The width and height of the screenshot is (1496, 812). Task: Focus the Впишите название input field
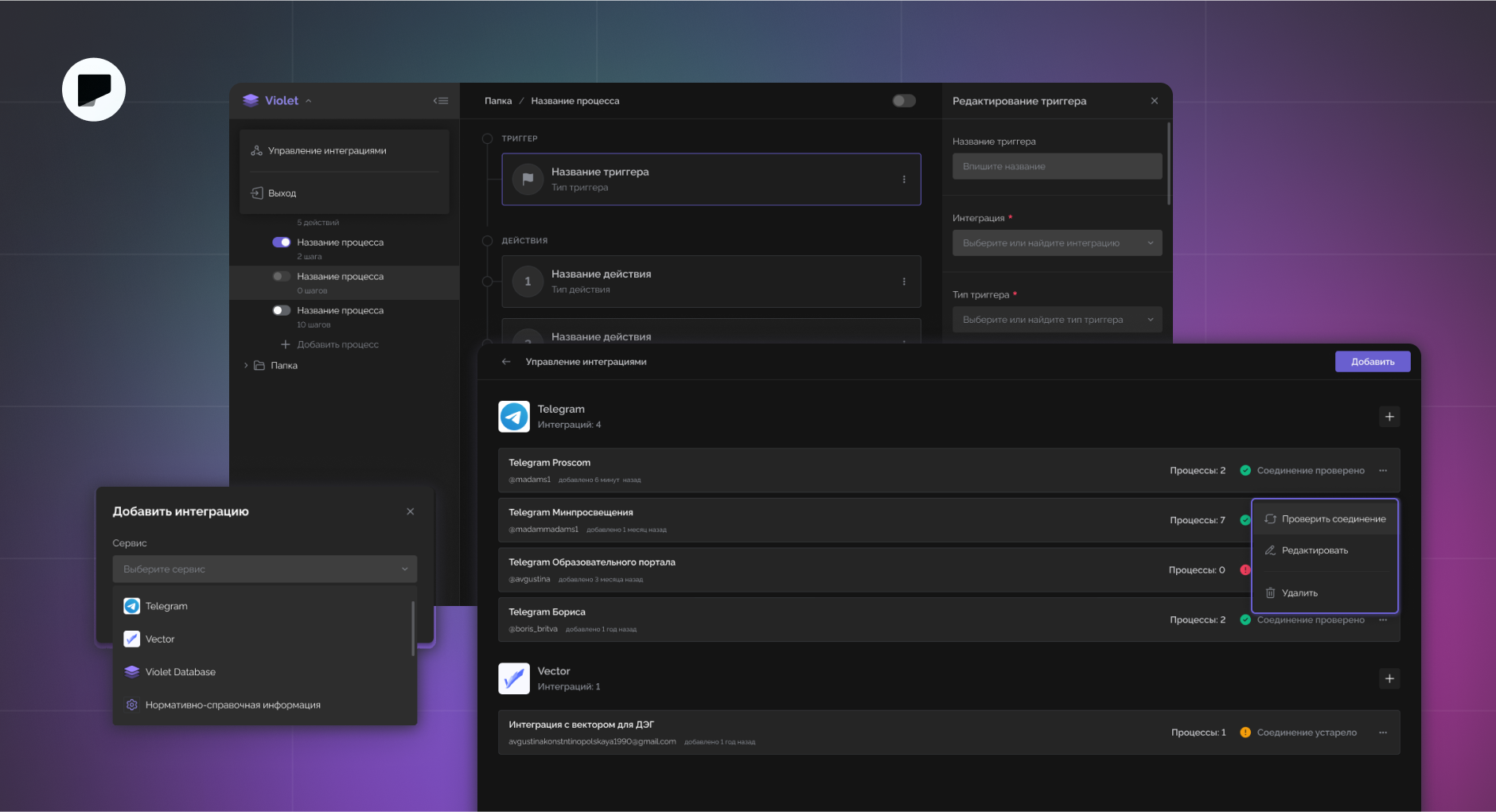point(1057,166)
